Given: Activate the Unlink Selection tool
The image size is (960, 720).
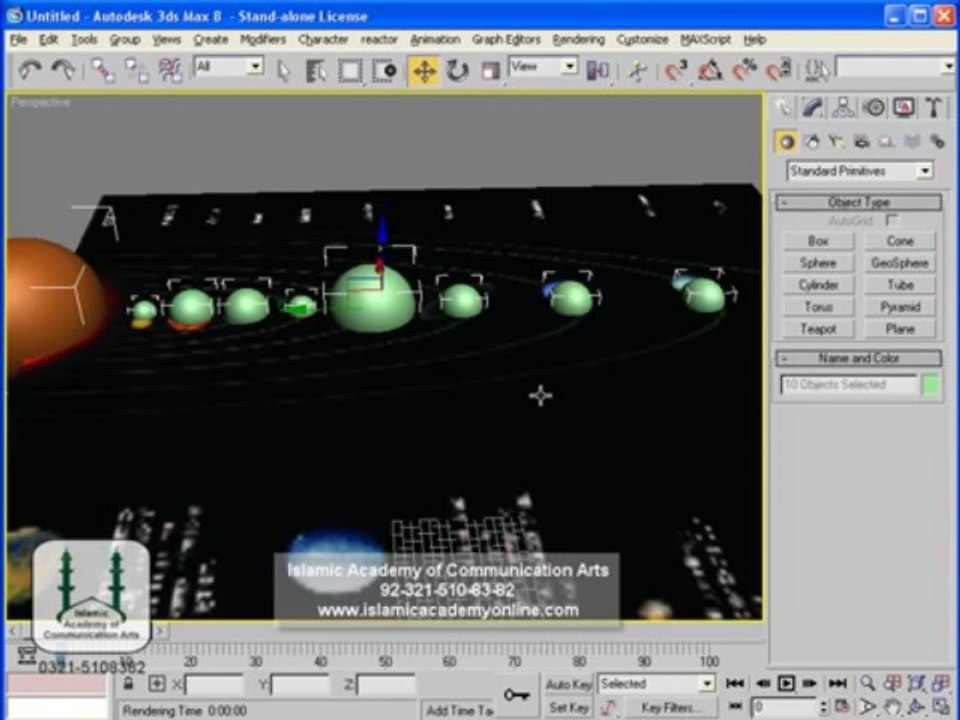Looking at the screenshot, I should pos(136,70).
